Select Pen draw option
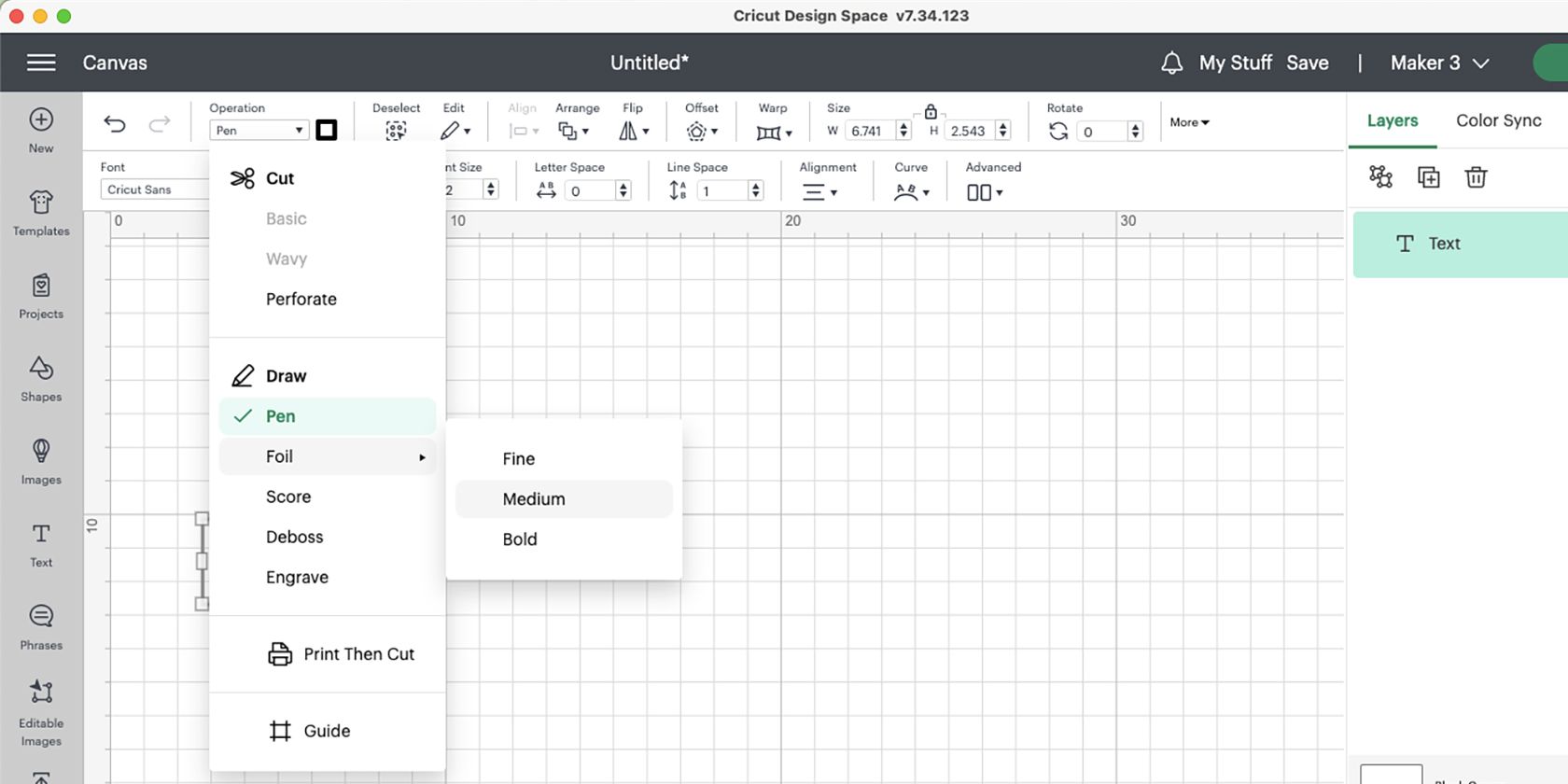The height and width of the screenshot is (784, 1568). click(x=328, y=416)
